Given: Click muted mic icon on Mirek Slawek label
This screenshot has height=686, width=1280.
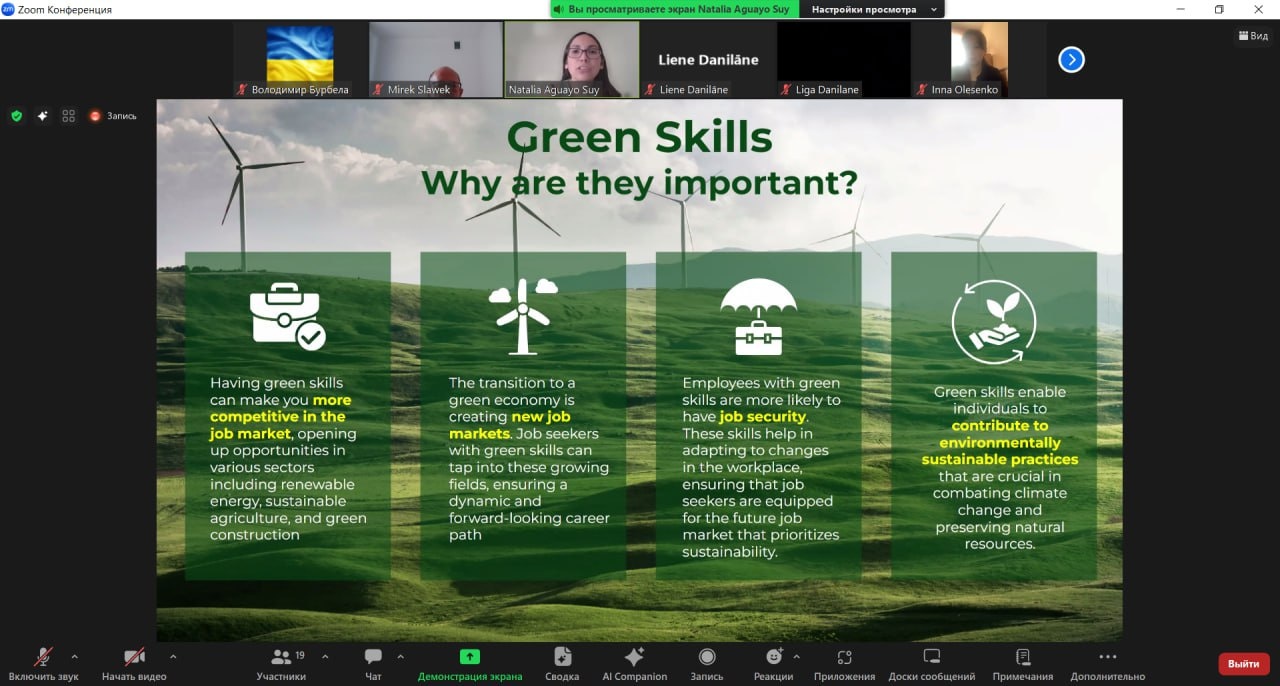Looking at the screenshot, I should tap(378, 90).
